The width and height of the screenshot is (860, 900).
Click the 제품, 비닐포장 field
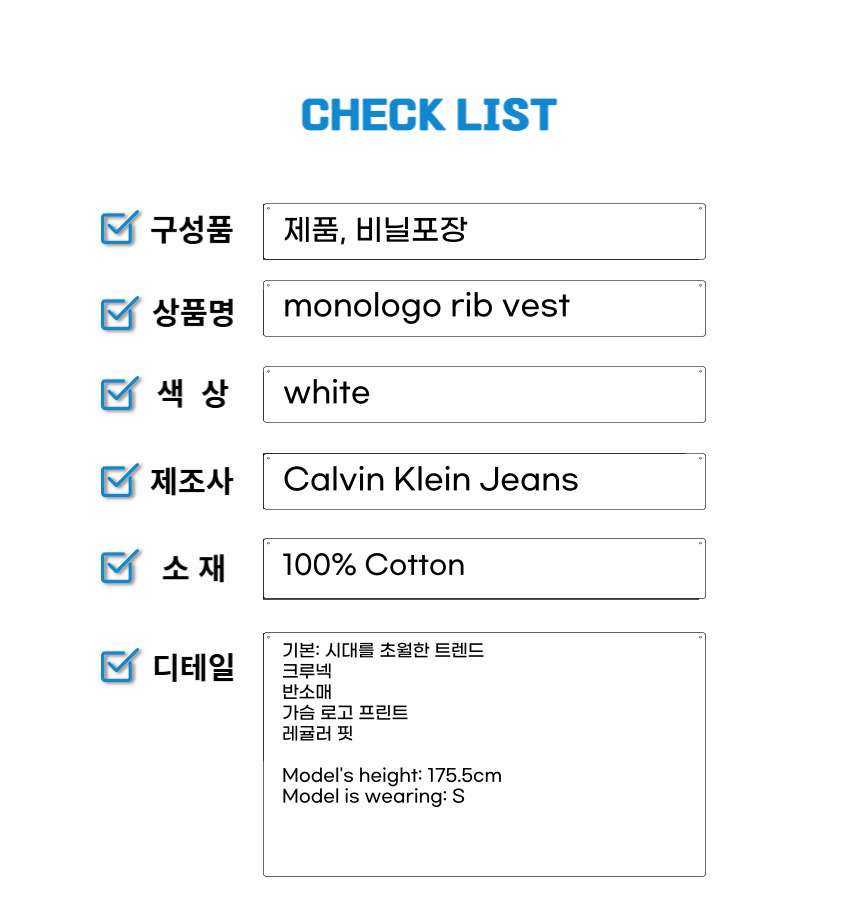(484, 231)
